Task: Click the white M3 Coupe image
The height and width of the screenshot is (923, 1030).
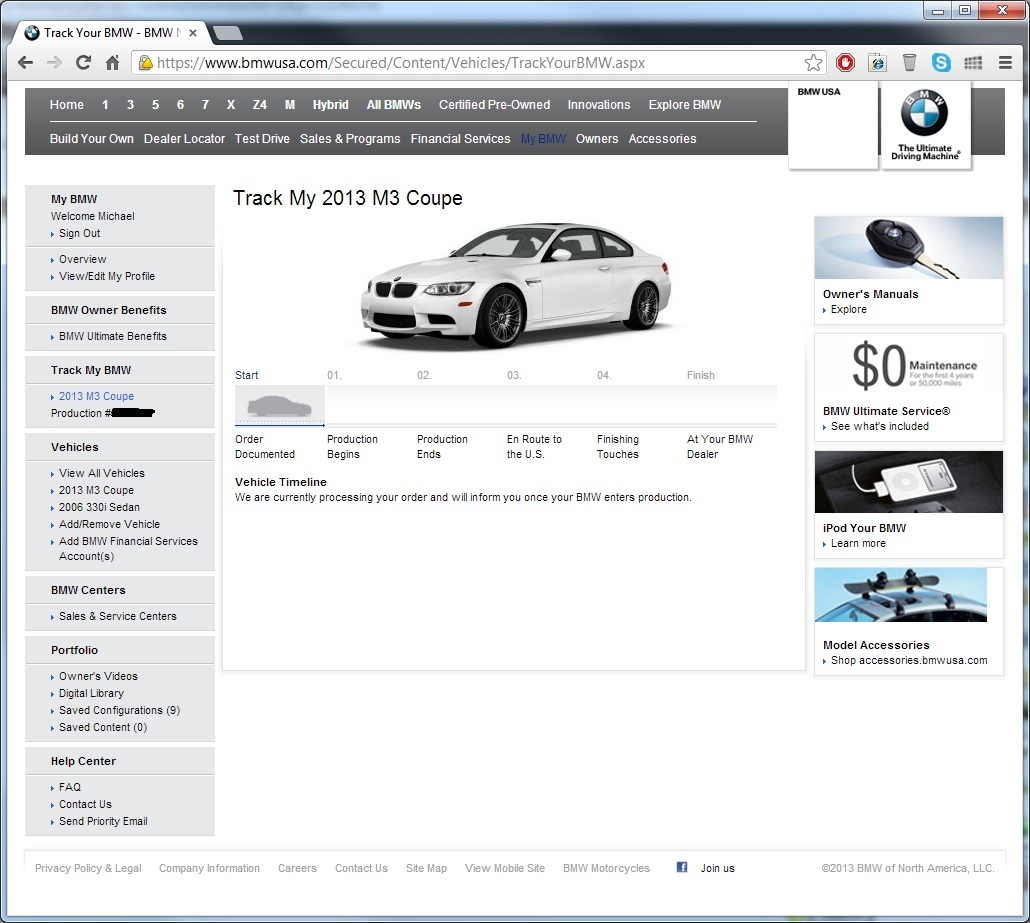Action: point(516,284)
